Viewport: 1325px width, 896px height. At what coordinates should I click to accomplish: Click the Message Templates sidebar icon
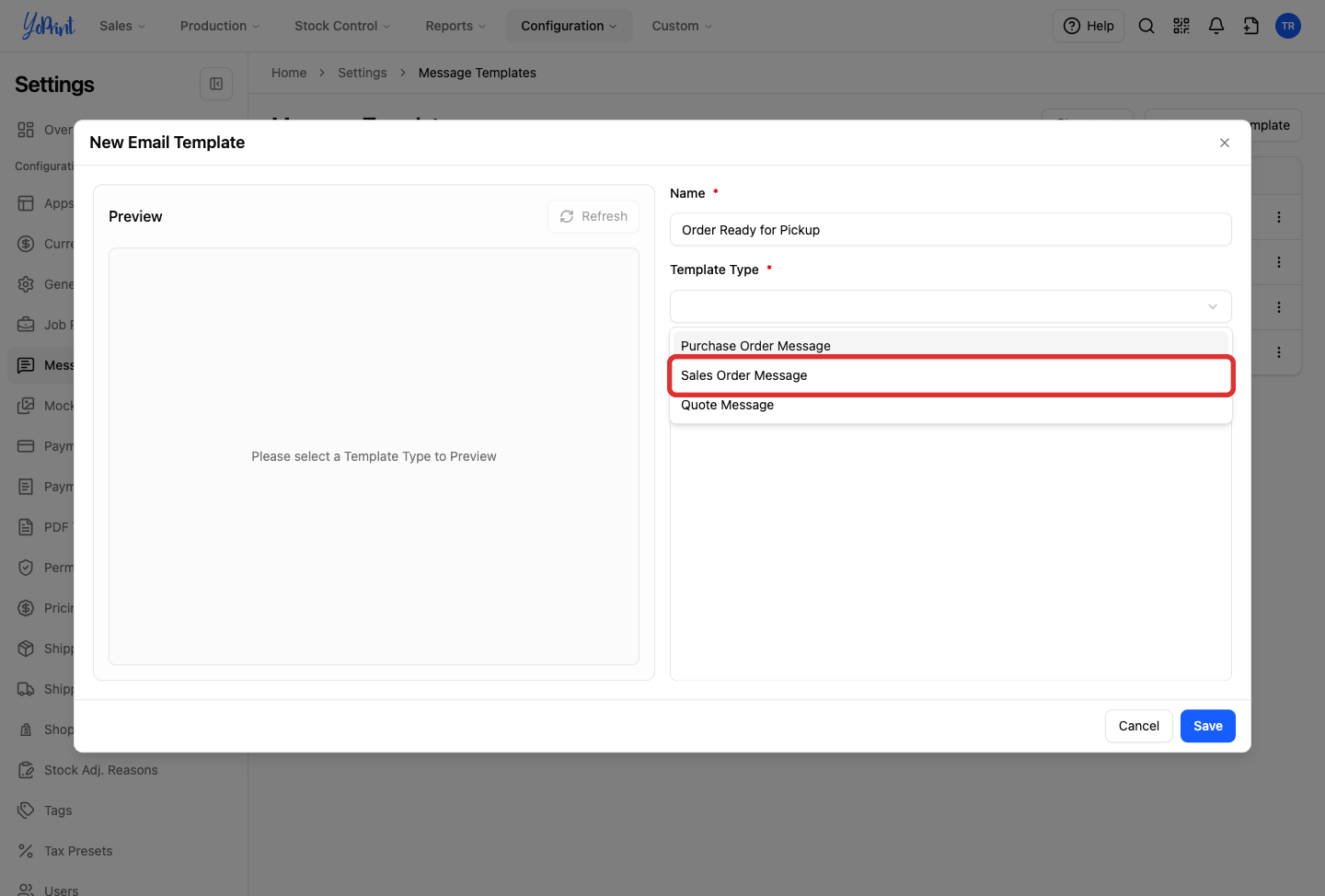pos(26,365)
